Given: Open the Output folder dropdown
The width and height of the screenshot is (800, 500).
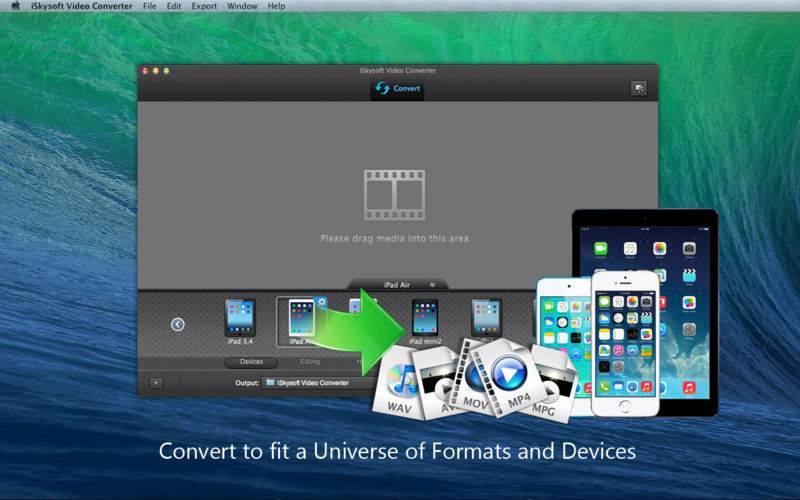Looking at the screenshot, I should pos(319,383).
